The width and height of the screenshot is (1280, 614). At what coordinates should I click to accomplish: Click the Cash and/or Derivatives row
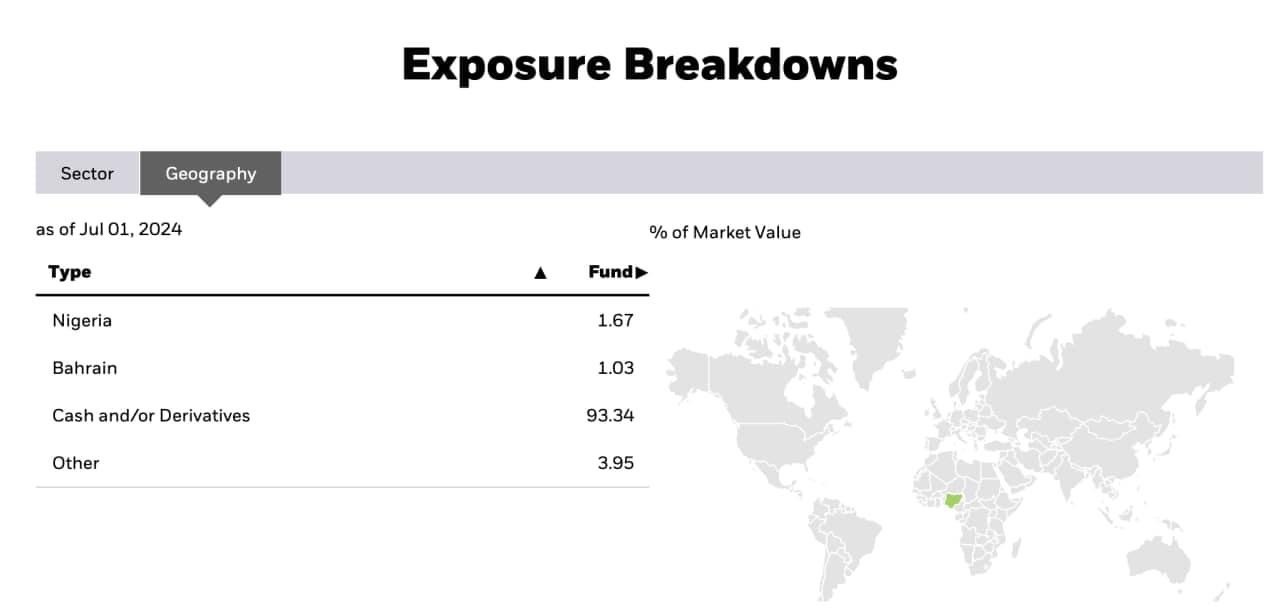coord(342,415)
